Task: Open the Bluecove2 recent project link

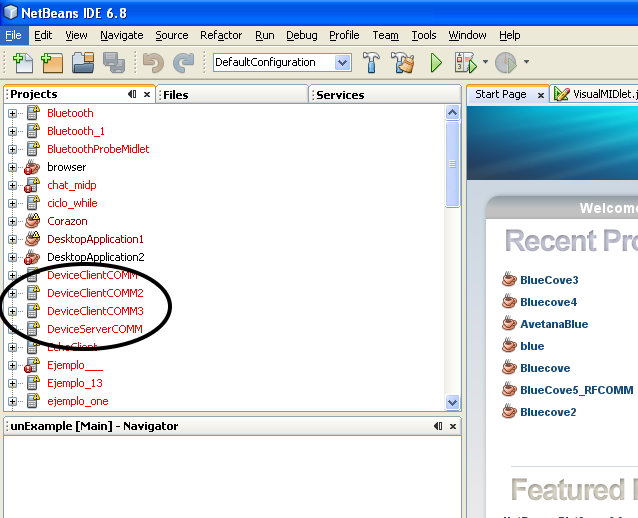Action: click(x=548, y=412)
